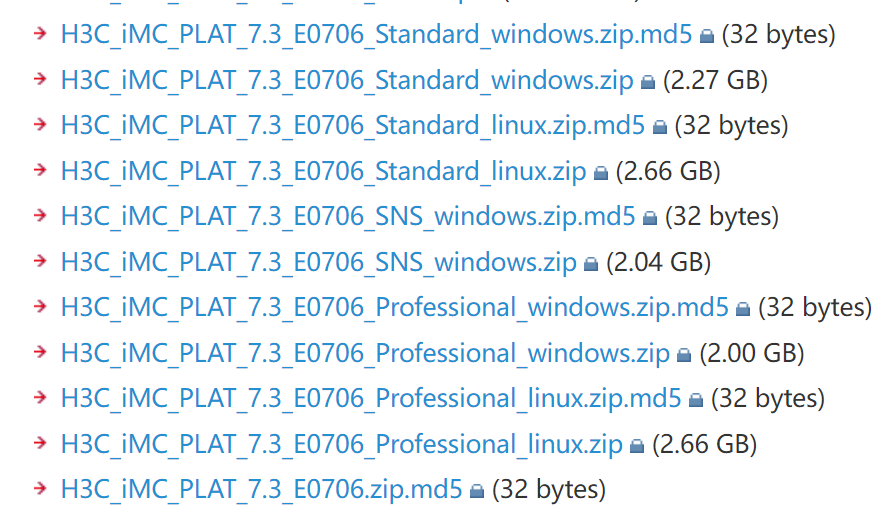The image size is (896, 509).
Task: Open H3C_iMC_PLAT_7.3_E0706_Standard_linux.zip.md5 link
Action: (352, 126)
